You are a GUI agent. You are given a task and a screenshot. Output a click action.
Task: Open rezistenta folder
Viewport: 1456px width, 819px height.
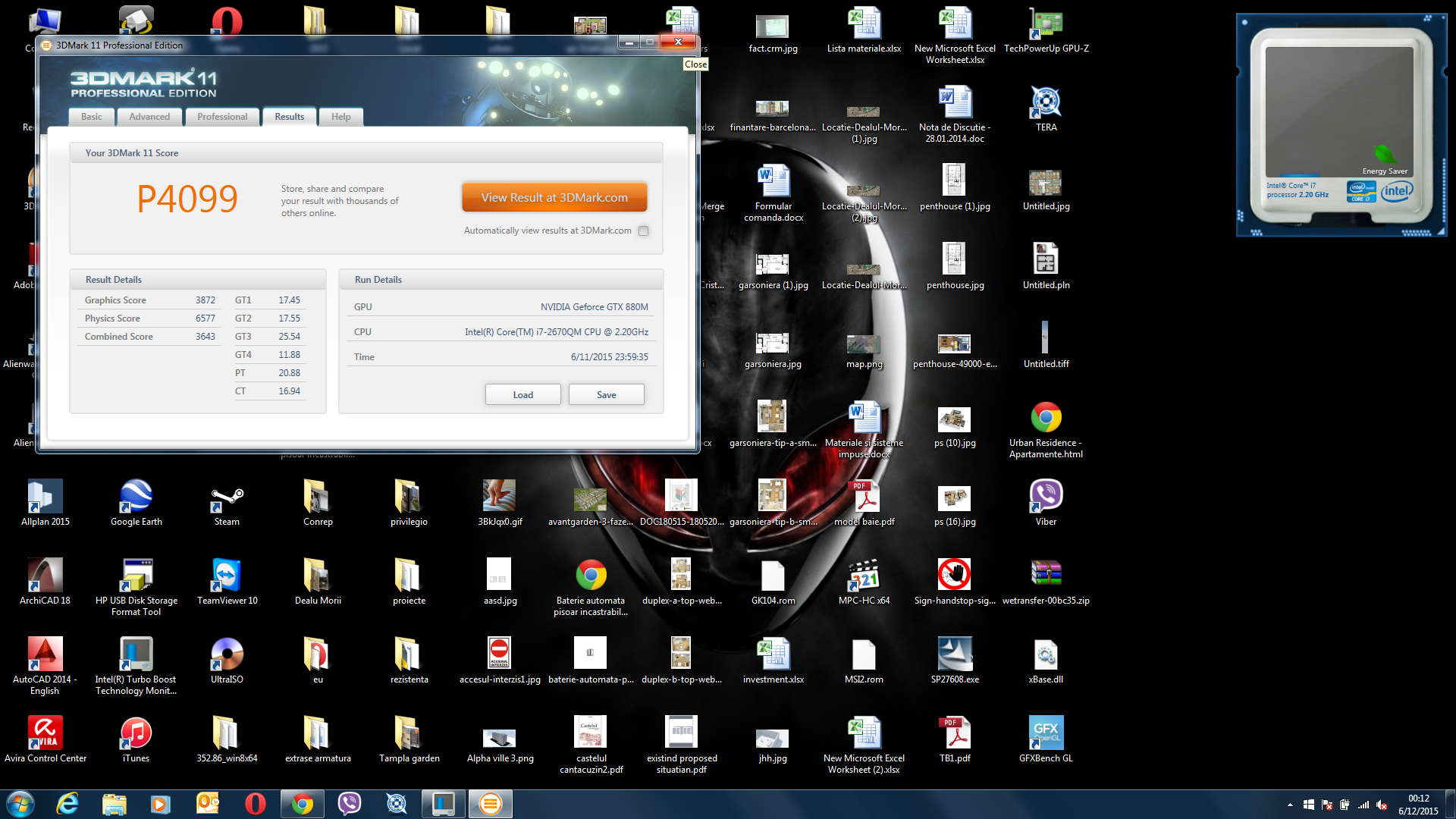409,660
